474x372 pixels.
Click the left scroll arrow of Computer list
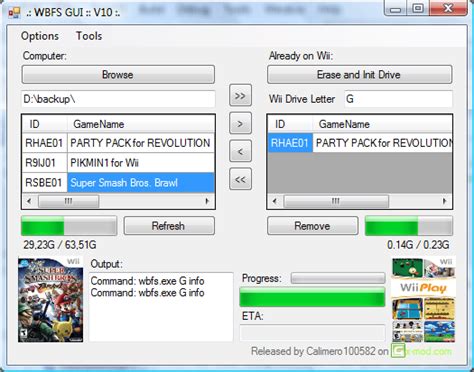click(x=29, y=201)
